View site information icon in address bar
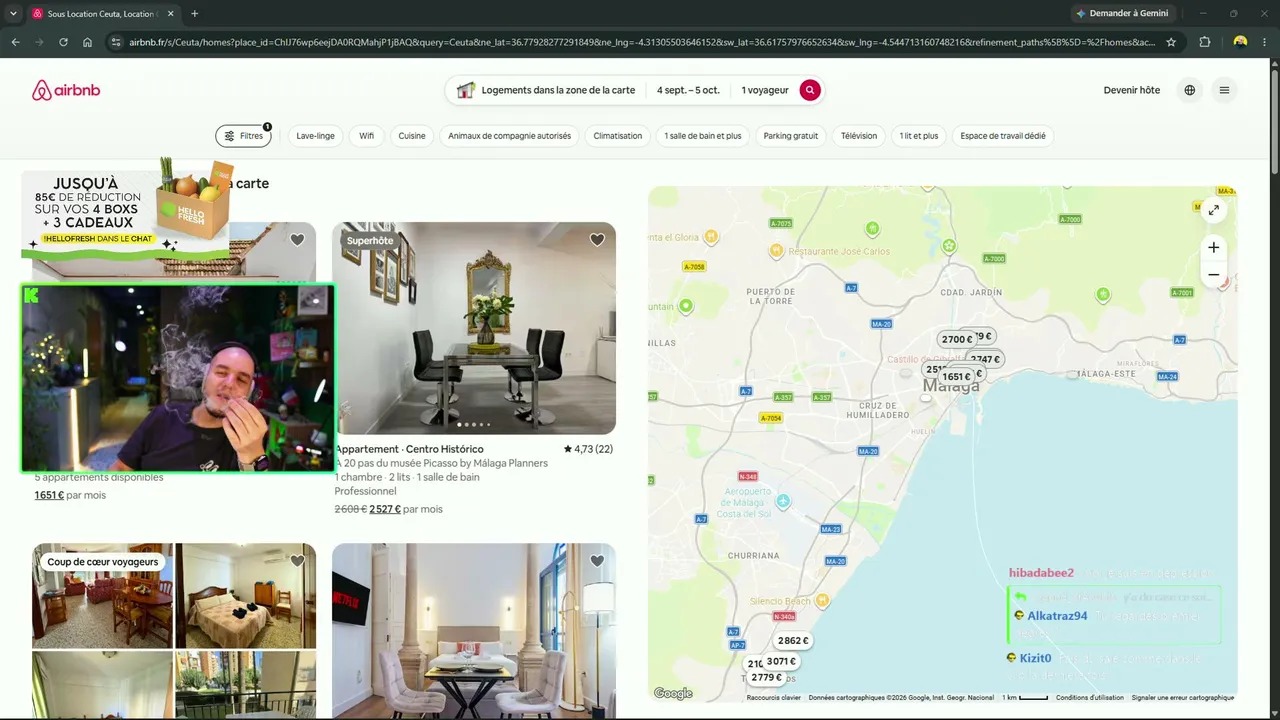The height and width of the screenshot is (720, 1280). 116,42
